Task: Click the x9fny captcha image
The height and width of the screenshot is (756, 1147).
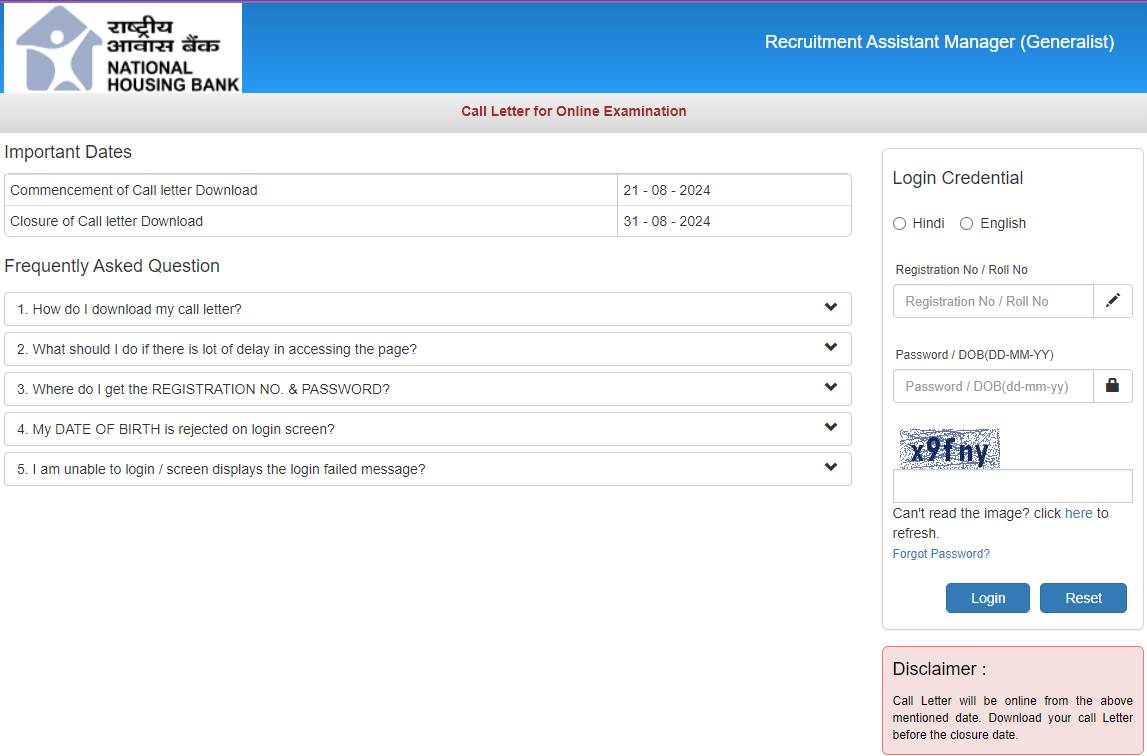Action: click(x=949, y=449)
